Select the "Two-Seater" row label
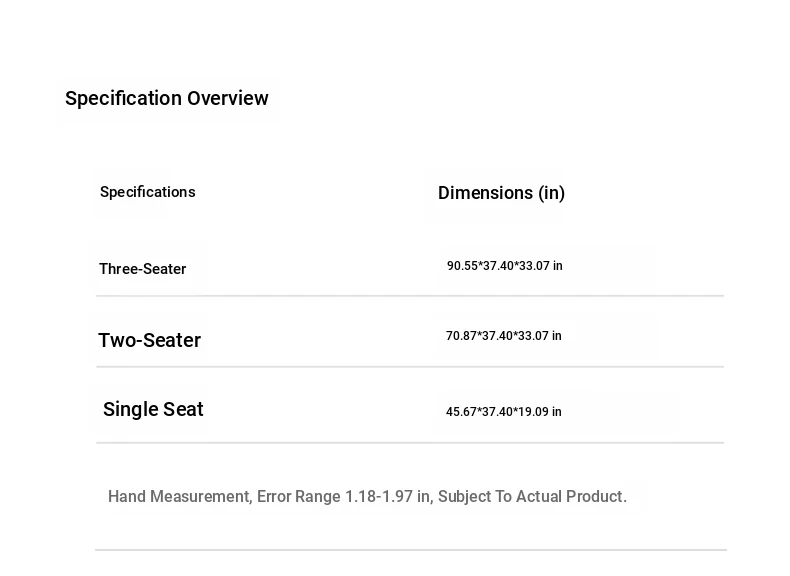This screenshot has height=576, width=790. click(150, 340)
